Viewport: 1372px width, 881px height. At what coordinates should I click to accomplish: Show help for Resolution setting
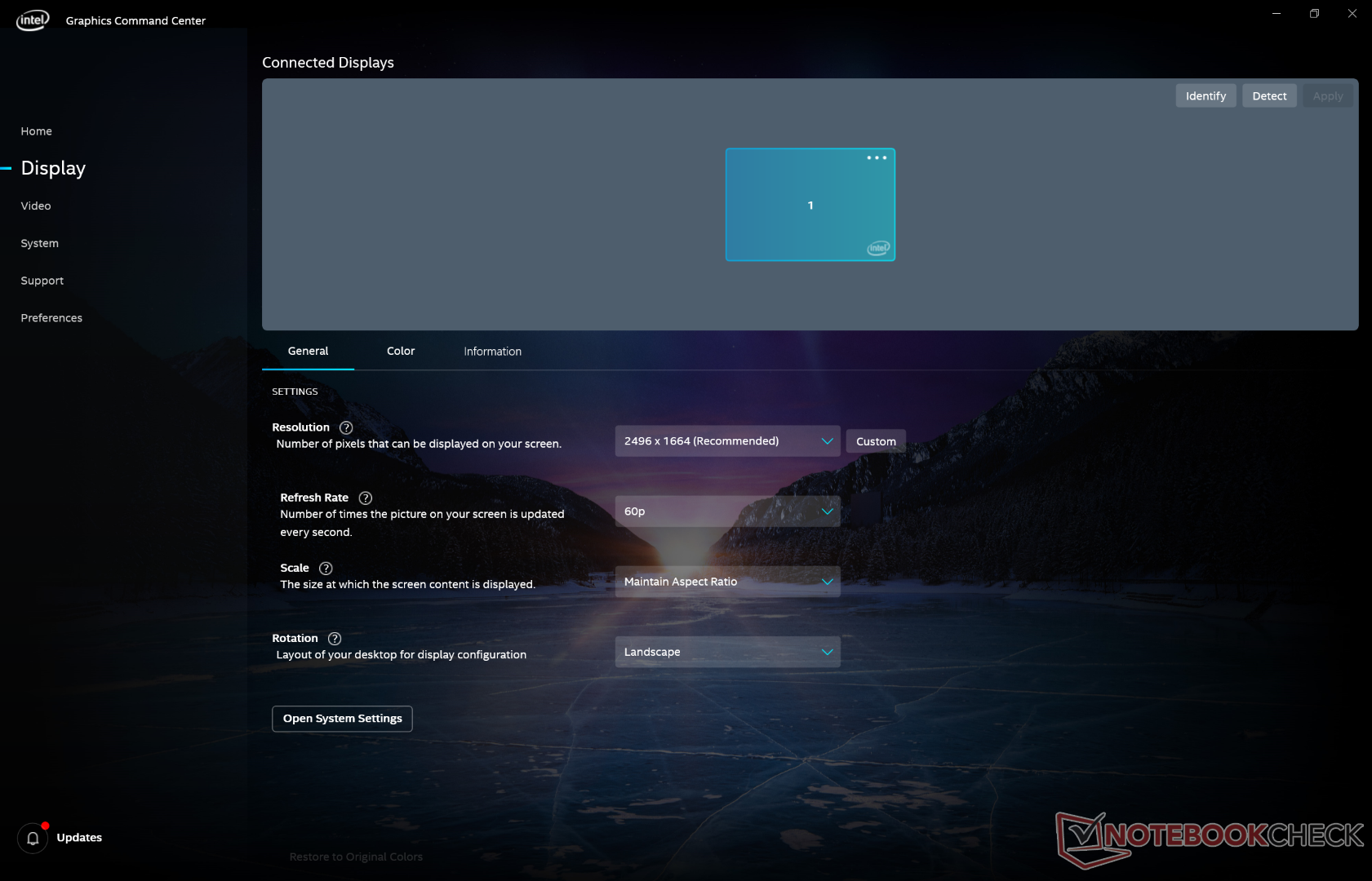point(346,427)
